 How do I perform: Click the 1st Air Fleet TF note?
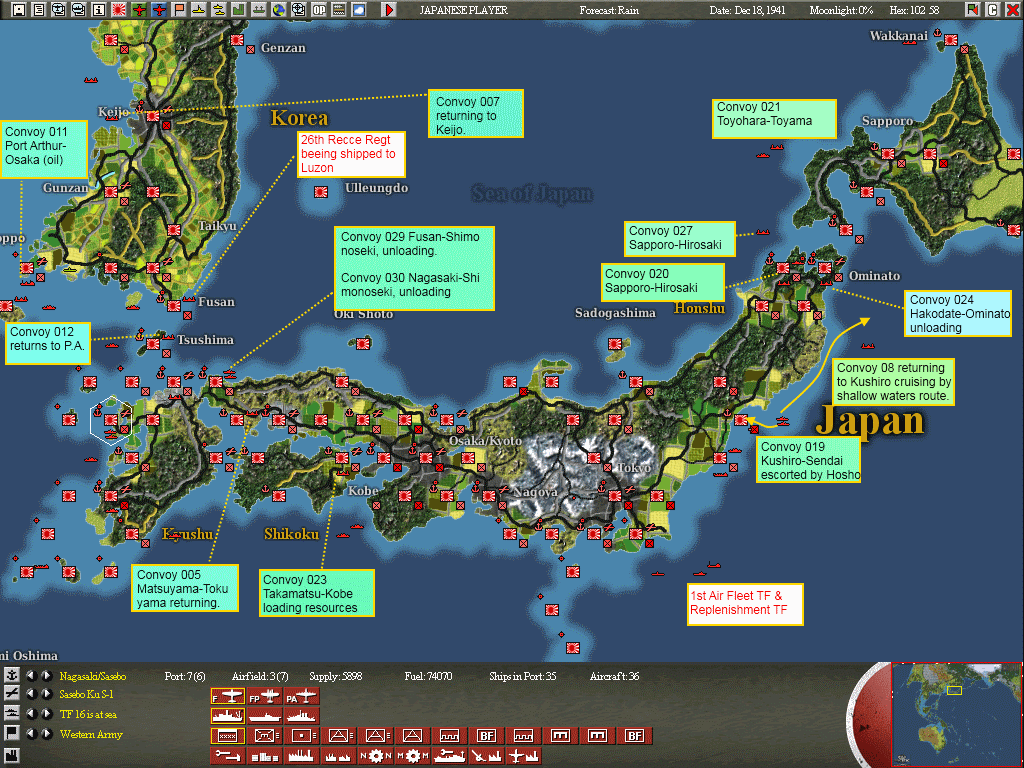744,604
